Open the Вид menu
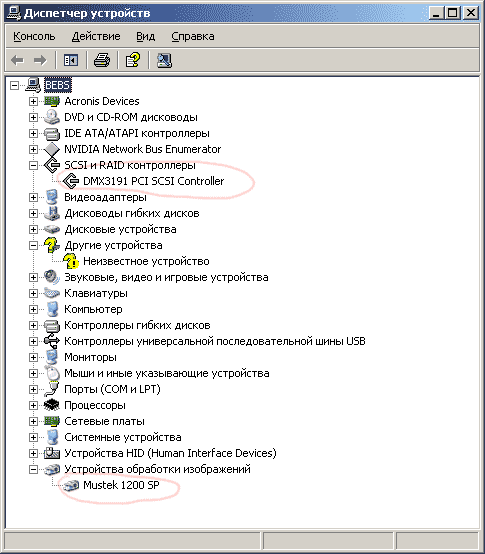The height and width of the screenshot is (554, 485). [x=146, y=36]
